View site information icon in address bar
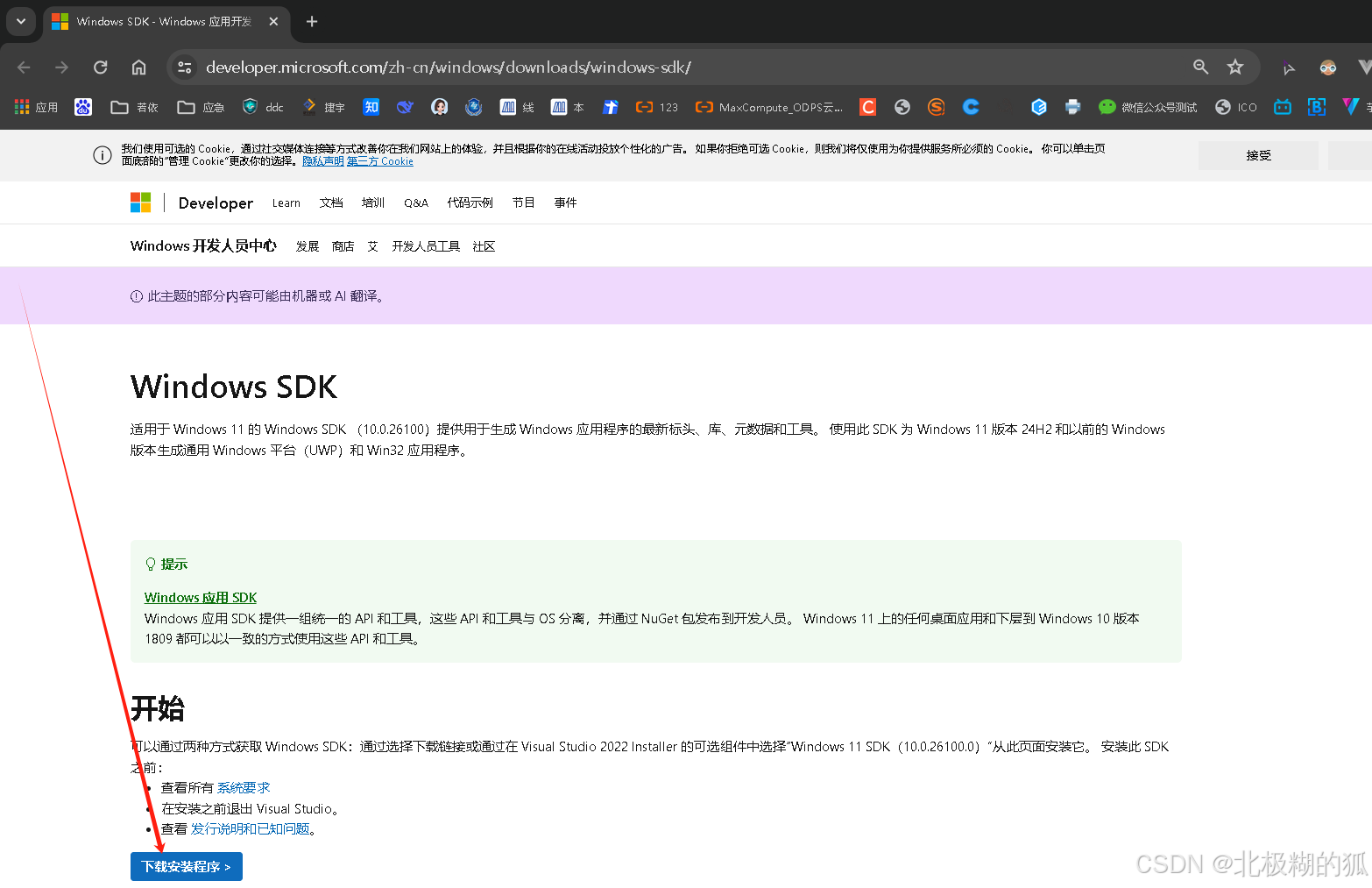Viewport: 1372px width, 888px height. 184,67
